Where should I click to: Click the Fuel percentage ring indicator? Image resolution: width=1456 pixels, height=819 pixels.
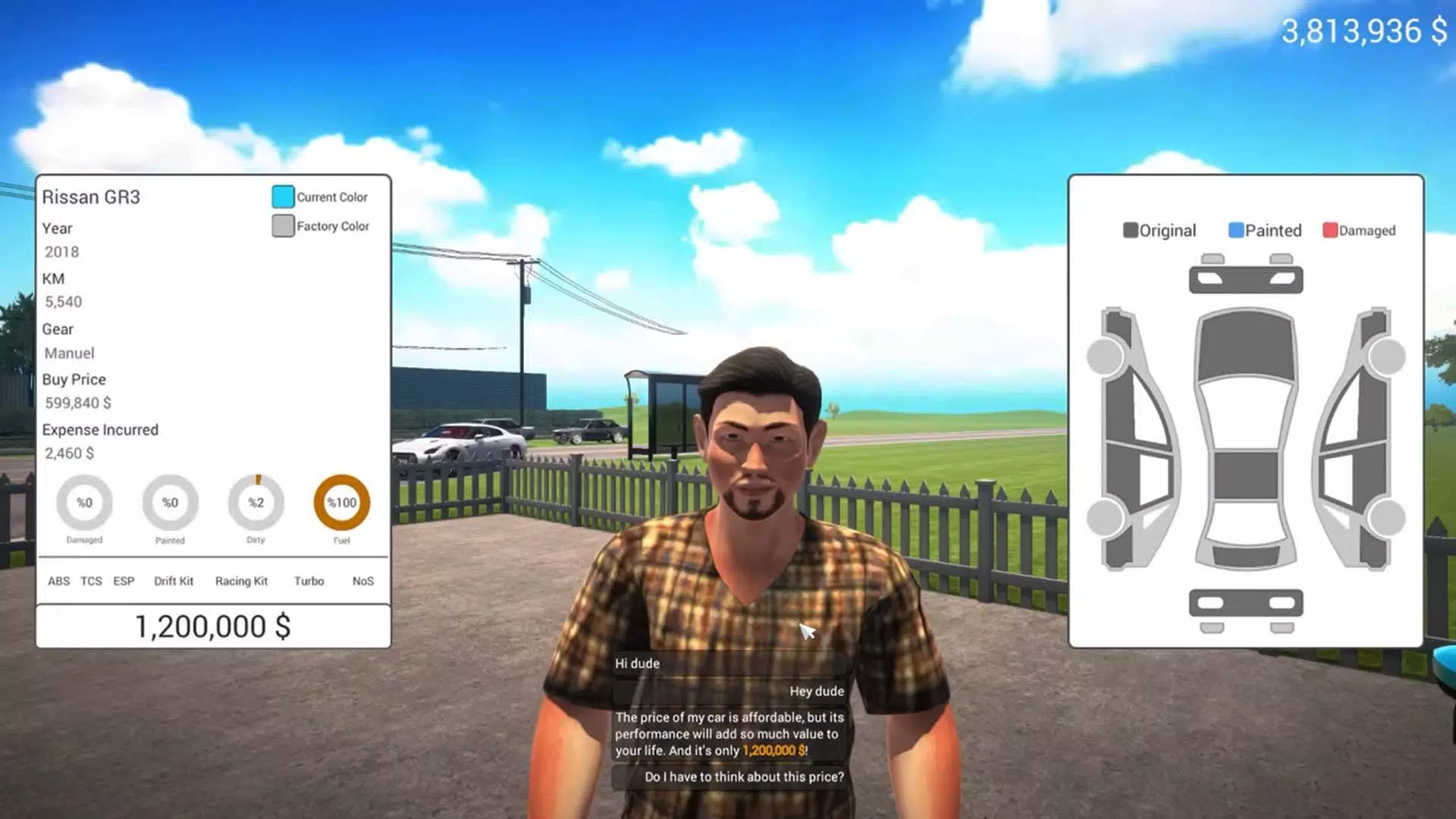[341, 502]
